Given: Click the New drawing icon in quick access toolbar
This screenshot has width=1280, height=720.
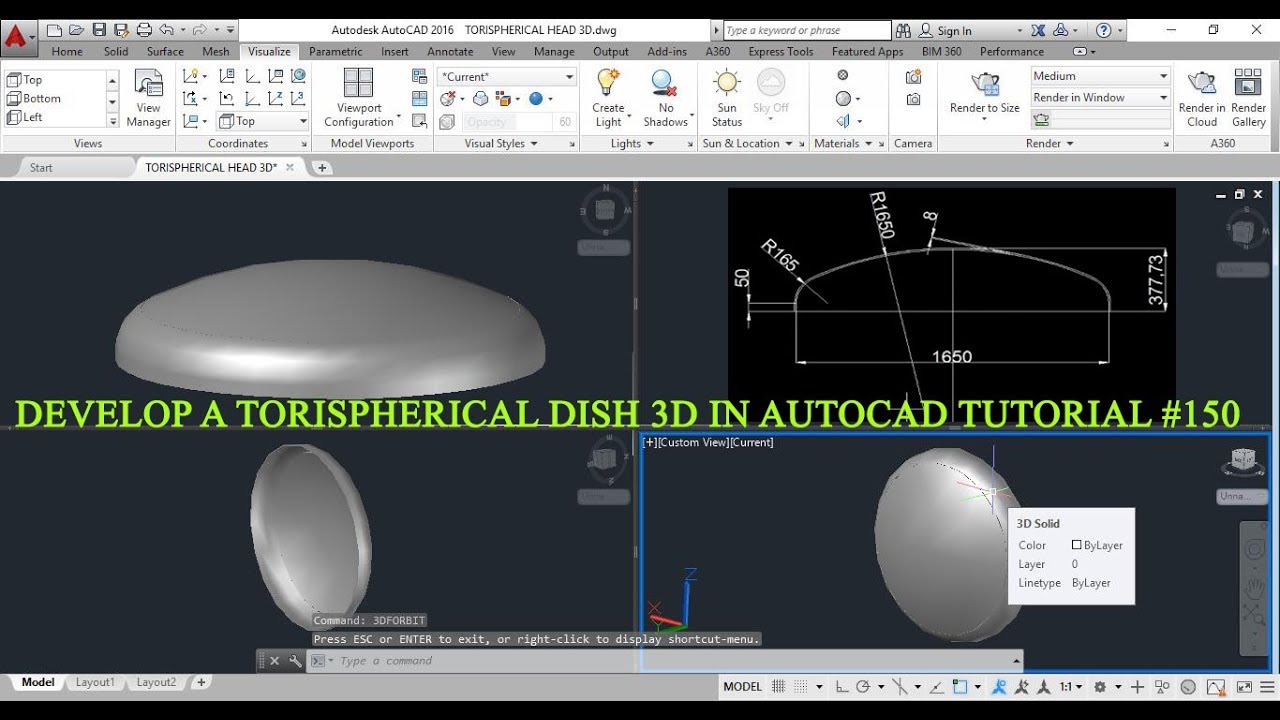Looking at the screenshot, I should pyautogui.click(x=54, y=30).
